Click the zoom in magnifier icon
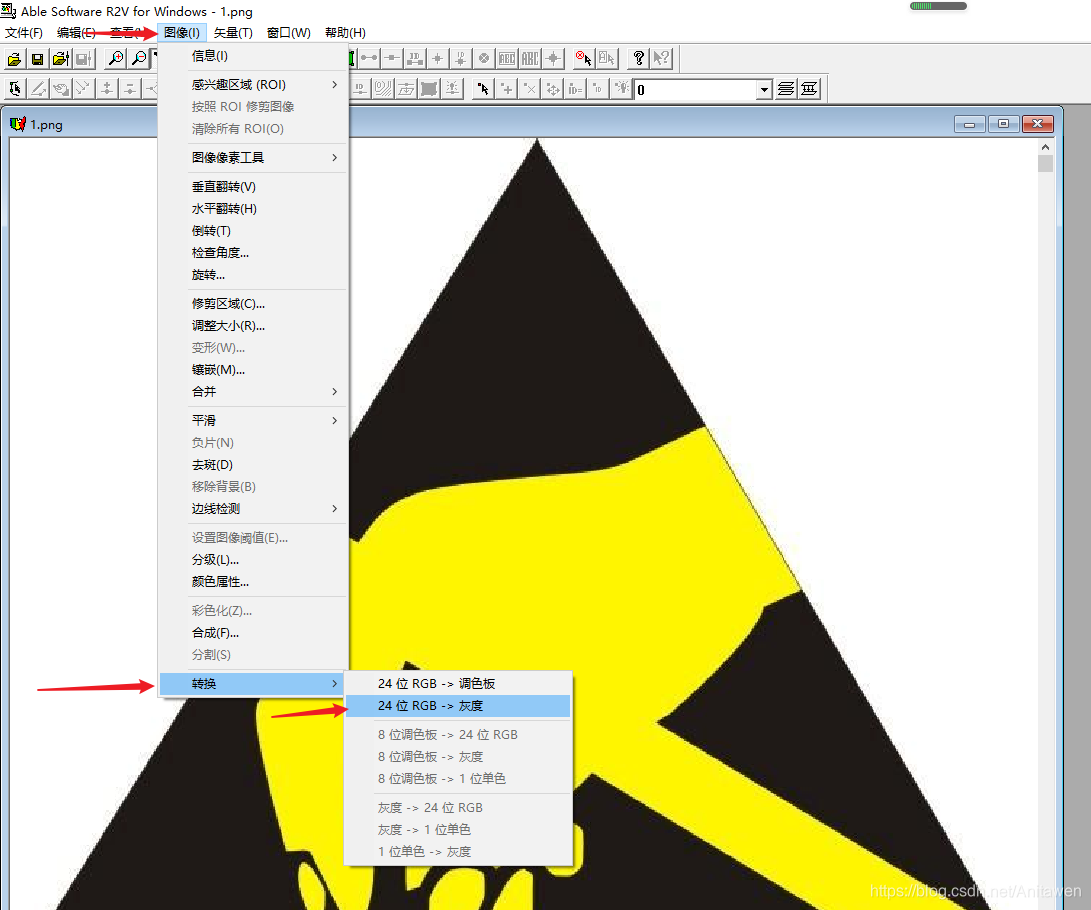This screenshot has height=910, width=1091. 116,59
